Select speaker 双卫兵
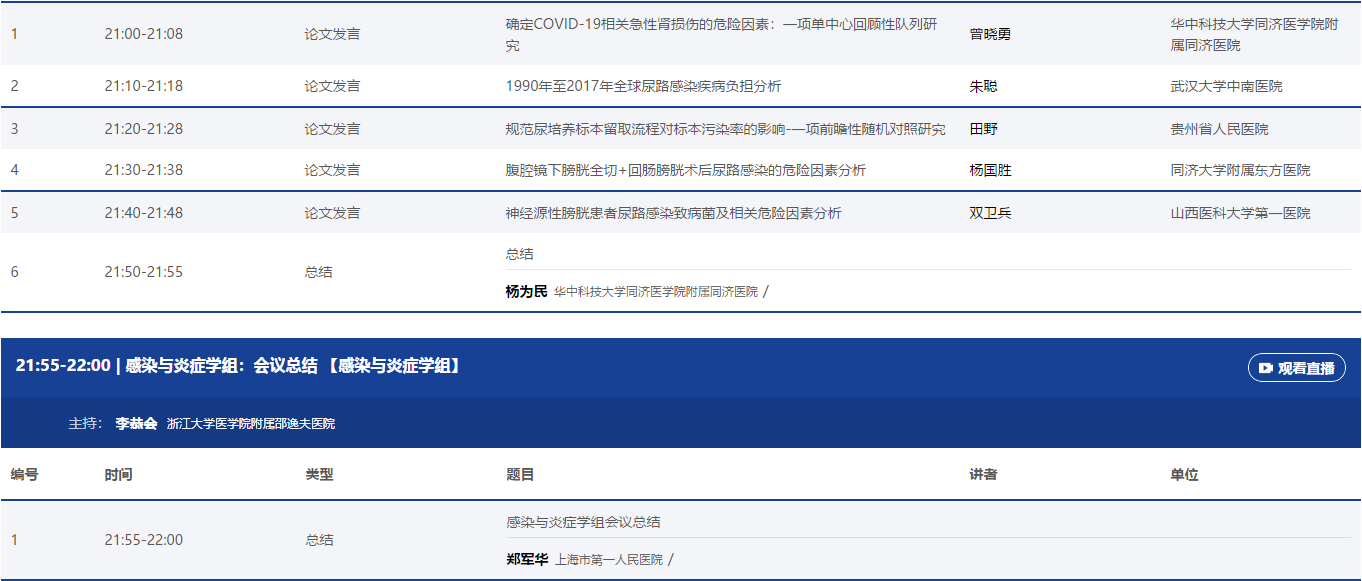 (x=990, y=213)
